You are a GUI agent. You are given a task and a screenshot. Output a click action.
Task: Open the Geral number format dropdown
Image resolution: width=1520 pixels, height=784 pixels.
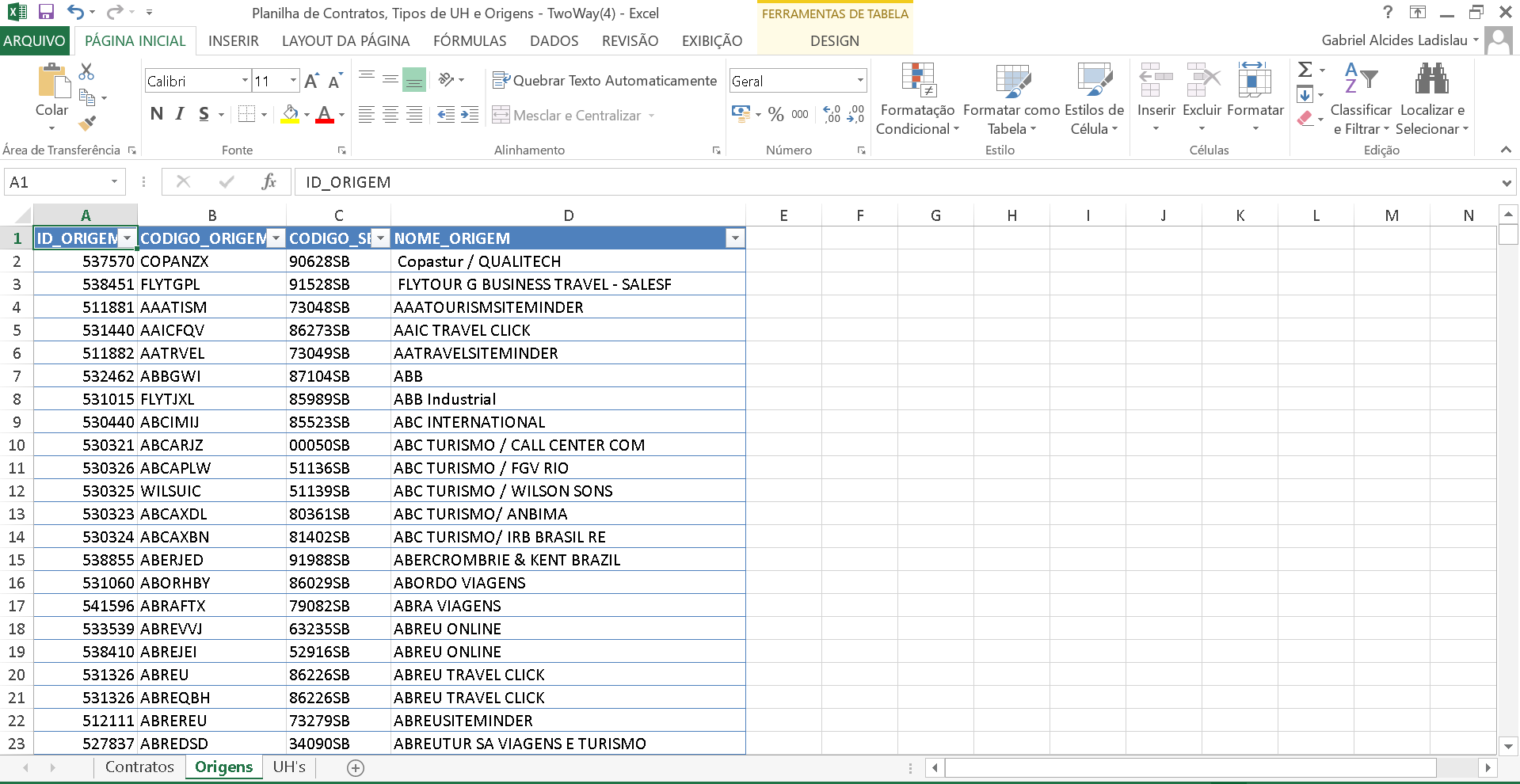[860, 81]
